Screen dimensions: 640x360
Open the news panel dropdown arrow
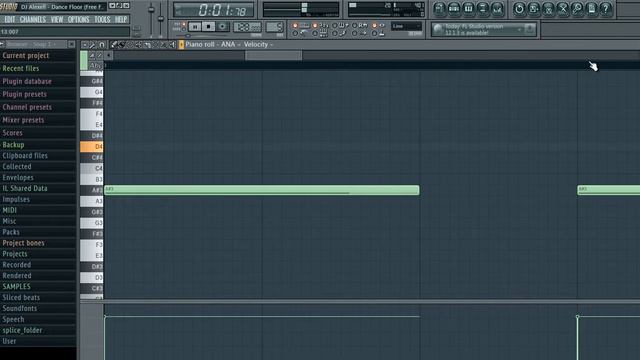tap(520, 29)
